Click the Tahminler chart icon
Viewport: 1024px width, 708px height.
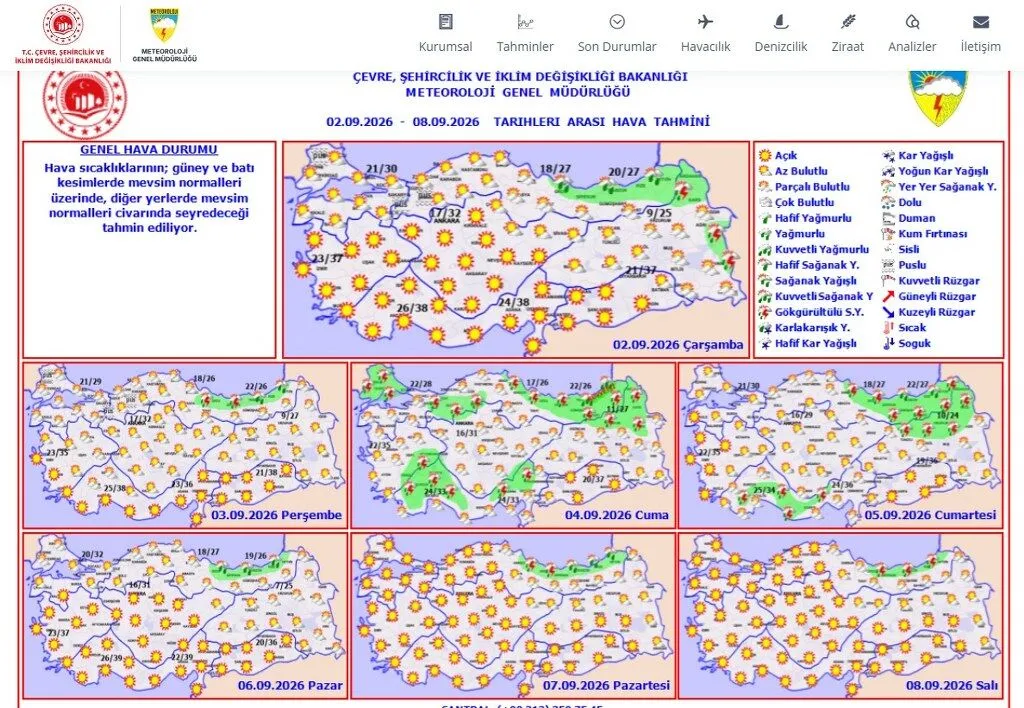525,22
